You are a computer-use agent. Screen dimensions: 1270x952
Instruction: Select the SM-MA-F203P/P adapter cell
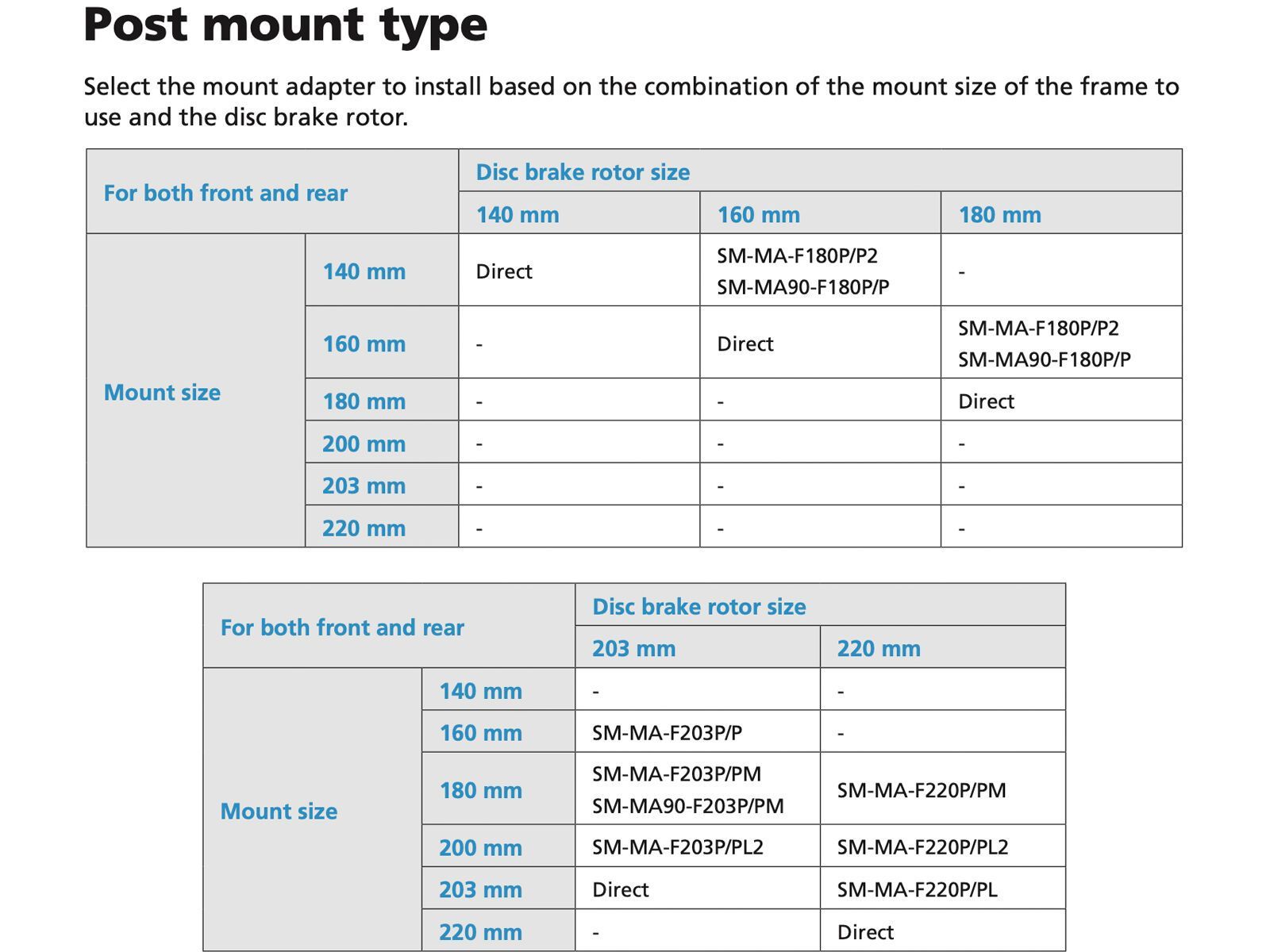pyautogui.click(x=667, y=732)
